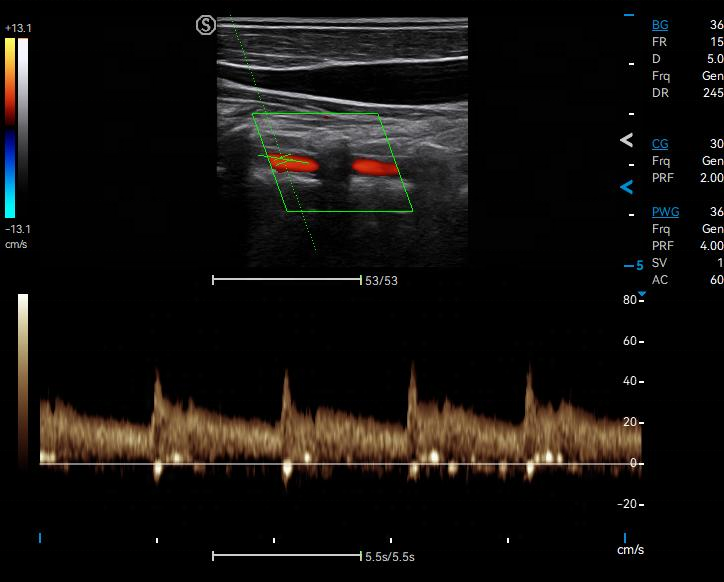Click the PWG PRF value row
Image resolution: width=724 pixels, height=582 pixels.
[688, 246]
